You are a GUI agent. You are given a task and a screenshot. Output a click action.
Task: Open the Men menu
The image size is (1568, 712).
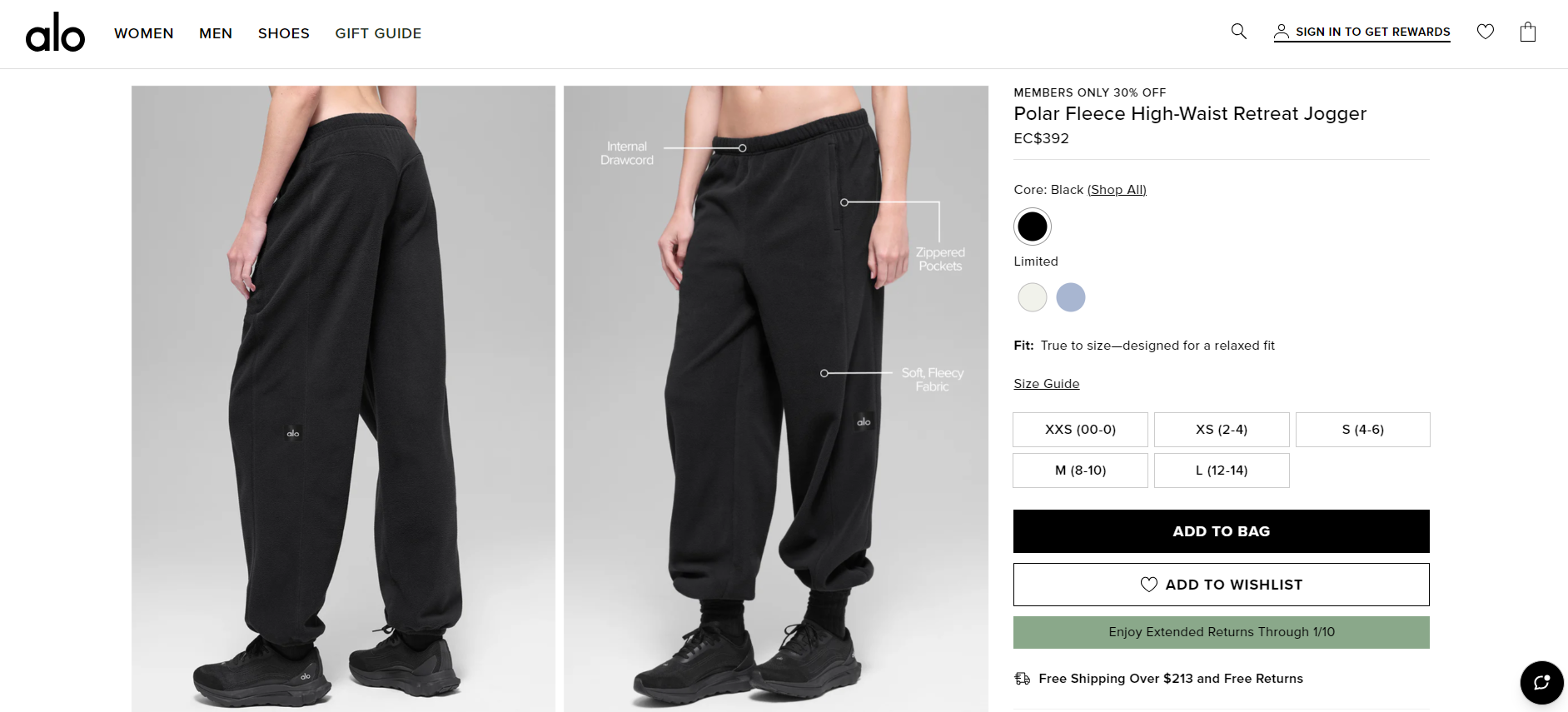[216, 33]
